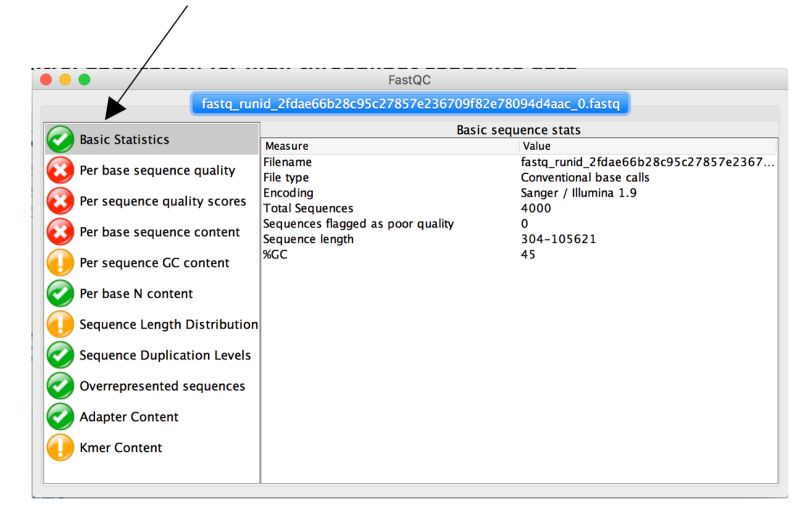Select the Basic Statistics module
This screenshot has width=800, height=512.
pyautogui.click(x=152, y=139)
